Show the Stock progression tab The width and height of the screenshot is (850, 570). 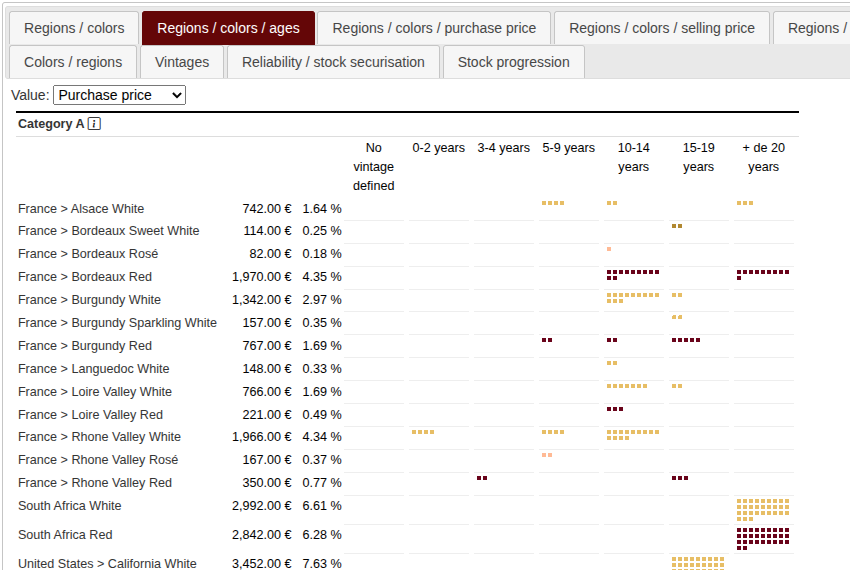click(x=513, y=62)
